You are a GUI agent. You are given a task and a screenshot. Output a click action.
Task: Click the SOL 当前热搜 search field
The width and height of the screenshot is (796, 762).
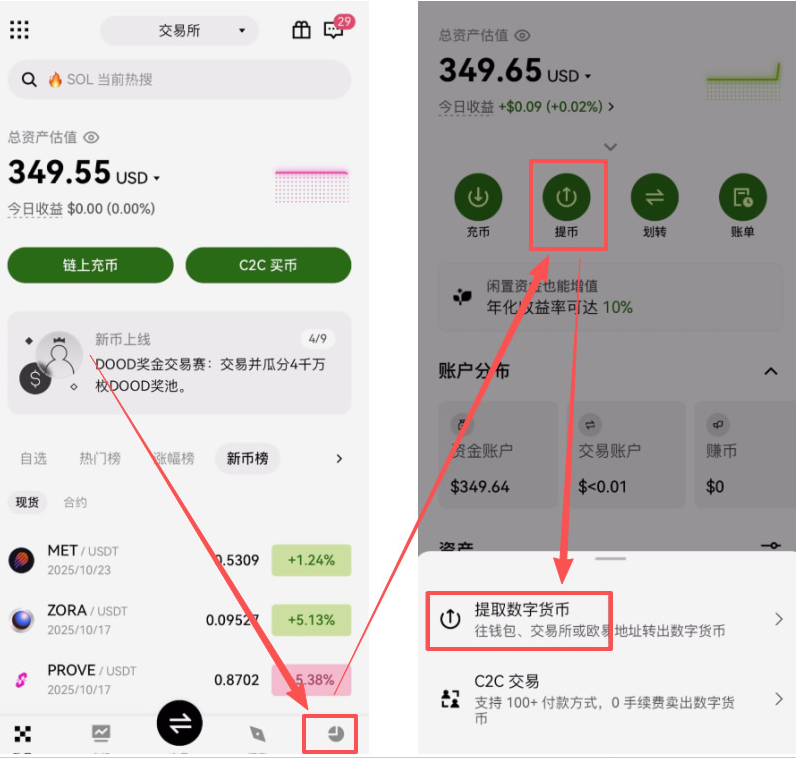pyautogui.click(x=179, y=80)
